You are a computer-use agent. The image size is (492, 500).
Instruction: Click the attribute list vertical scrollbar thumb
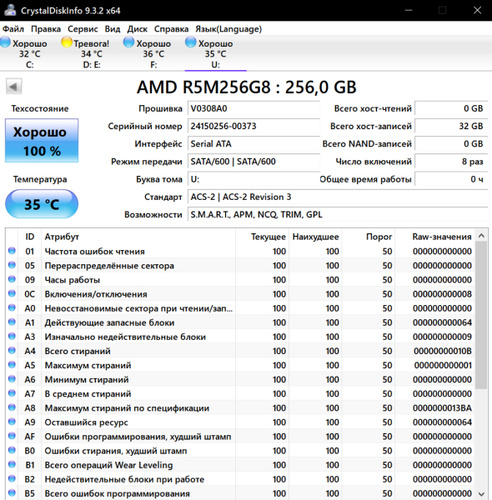(x=481, y=315)
